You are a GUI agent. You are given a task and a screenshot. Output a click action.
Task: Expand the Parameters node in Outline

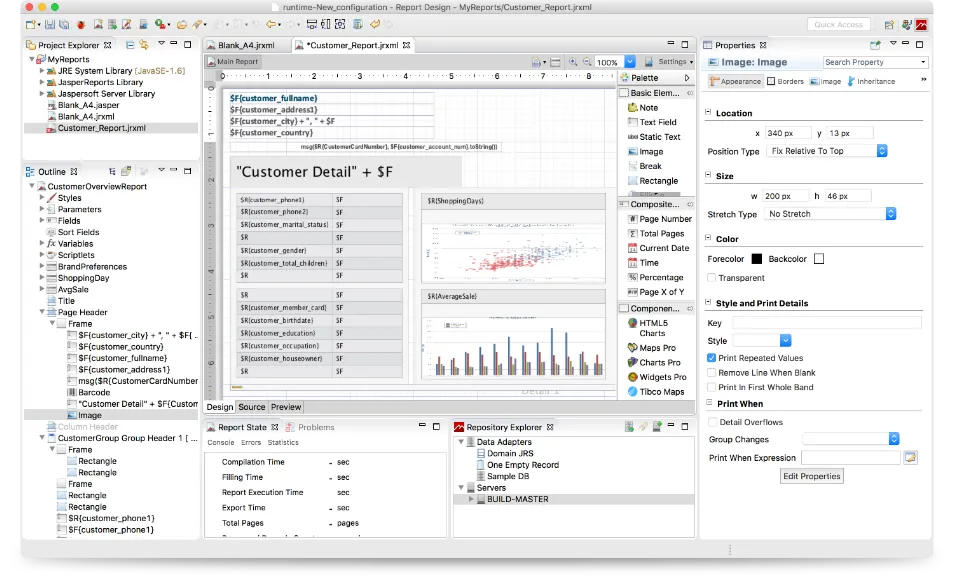(x=43, y=210)
